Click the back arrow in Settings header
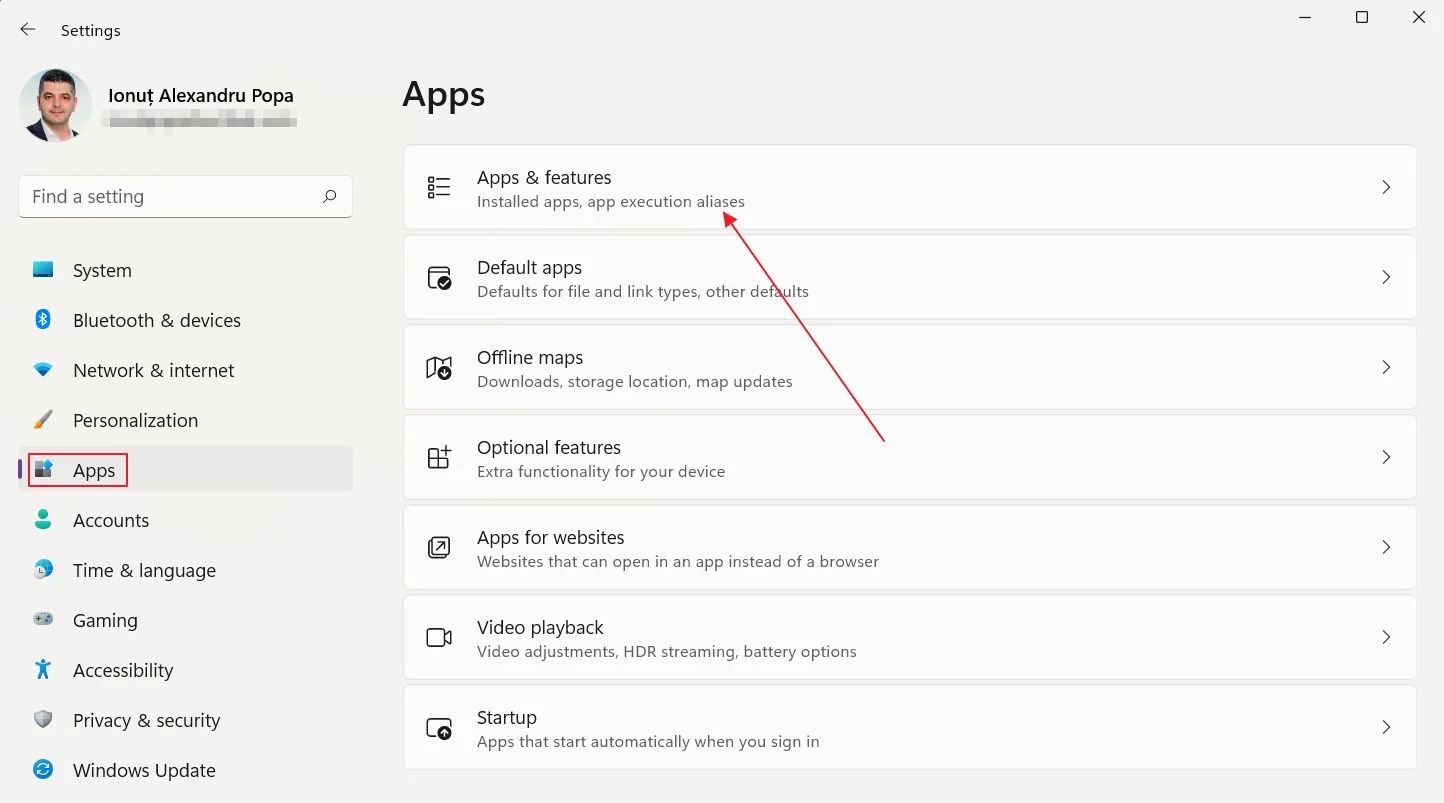The width and height of the screenshot is (1444, 803). pyautogui.click(x=28, y=30)
